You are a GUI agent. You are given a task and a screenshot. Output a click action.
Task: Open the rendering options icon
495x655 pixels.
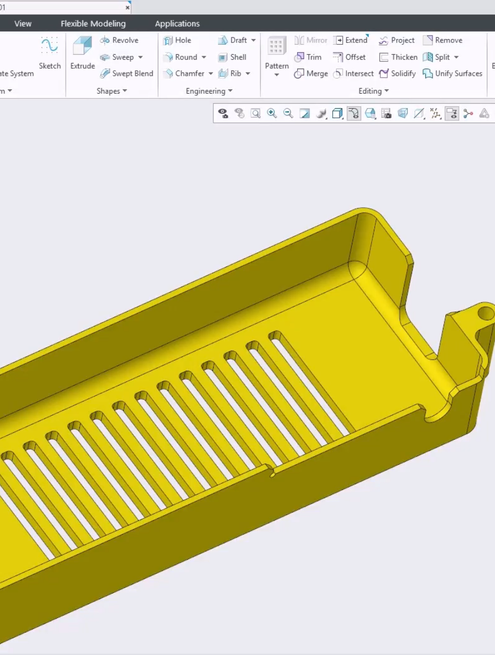point(321,113)
